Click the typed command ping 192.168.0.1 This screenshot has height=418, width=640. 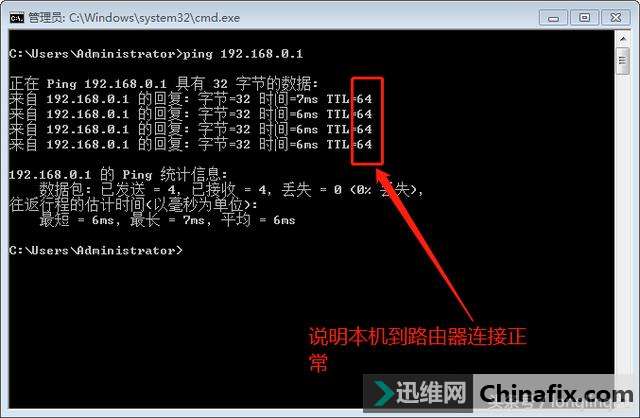click(x=243, y=54)
